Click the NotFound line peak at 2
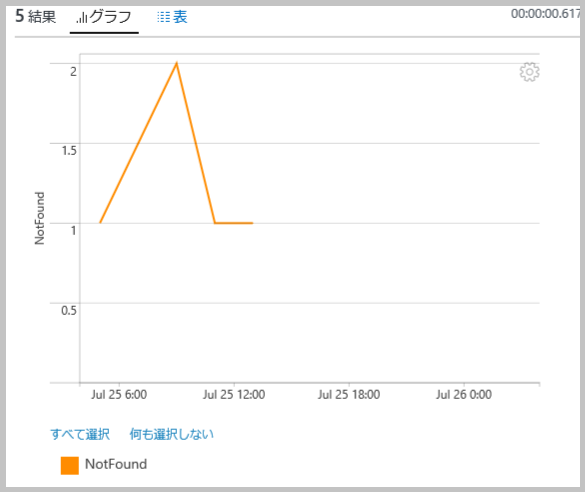The width and height of the screenshot is (585, 492). point(176,63)
